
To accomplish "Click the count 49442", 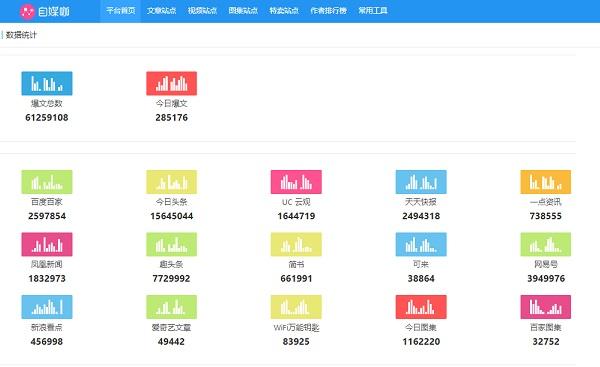I will [x=171, y=342].
